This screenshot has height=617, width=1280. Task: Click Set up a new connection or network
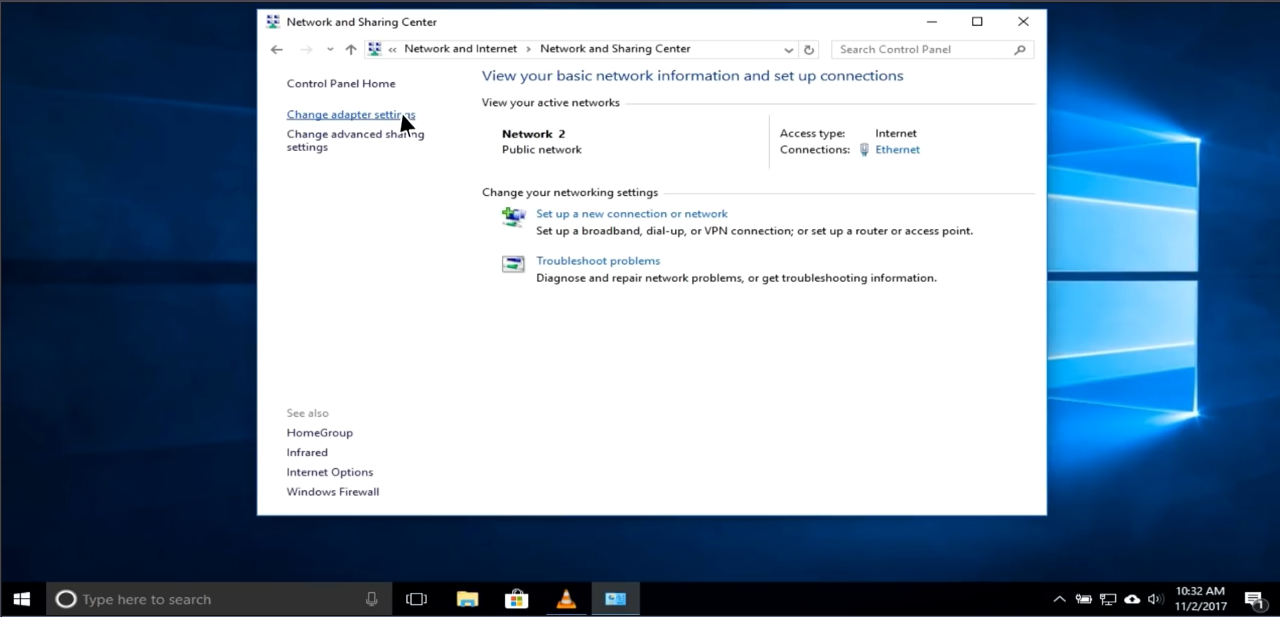632,214
